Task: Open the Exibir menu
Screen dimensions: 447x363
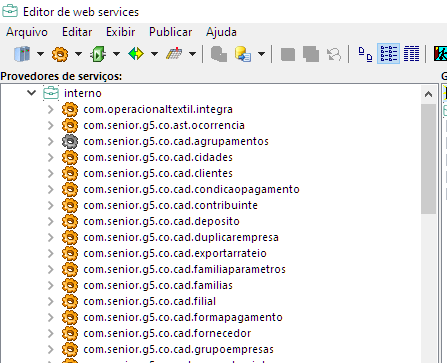Action: pos(120,32)
